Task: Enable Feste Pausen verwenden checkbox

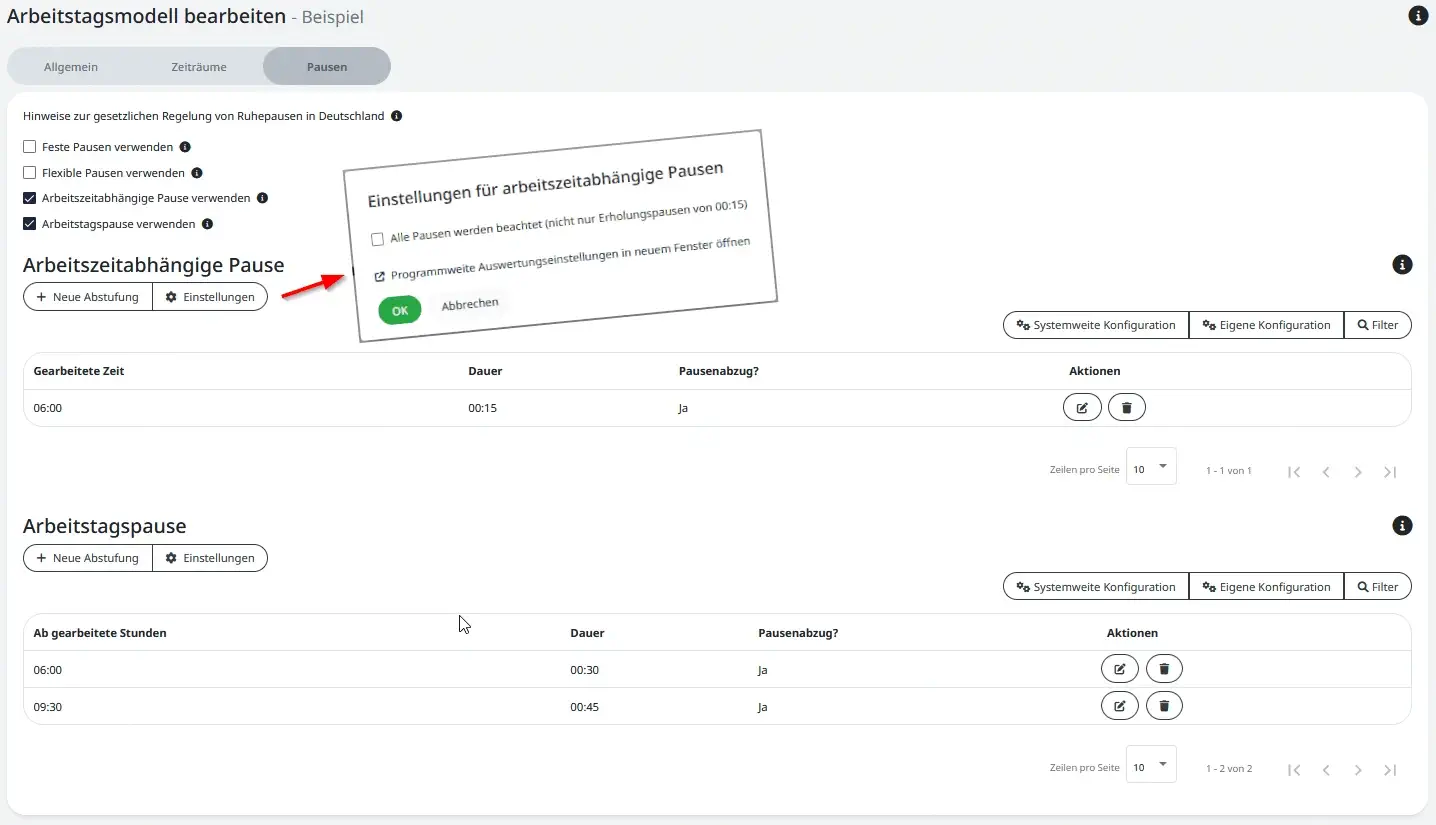Action: coord(30,147)
